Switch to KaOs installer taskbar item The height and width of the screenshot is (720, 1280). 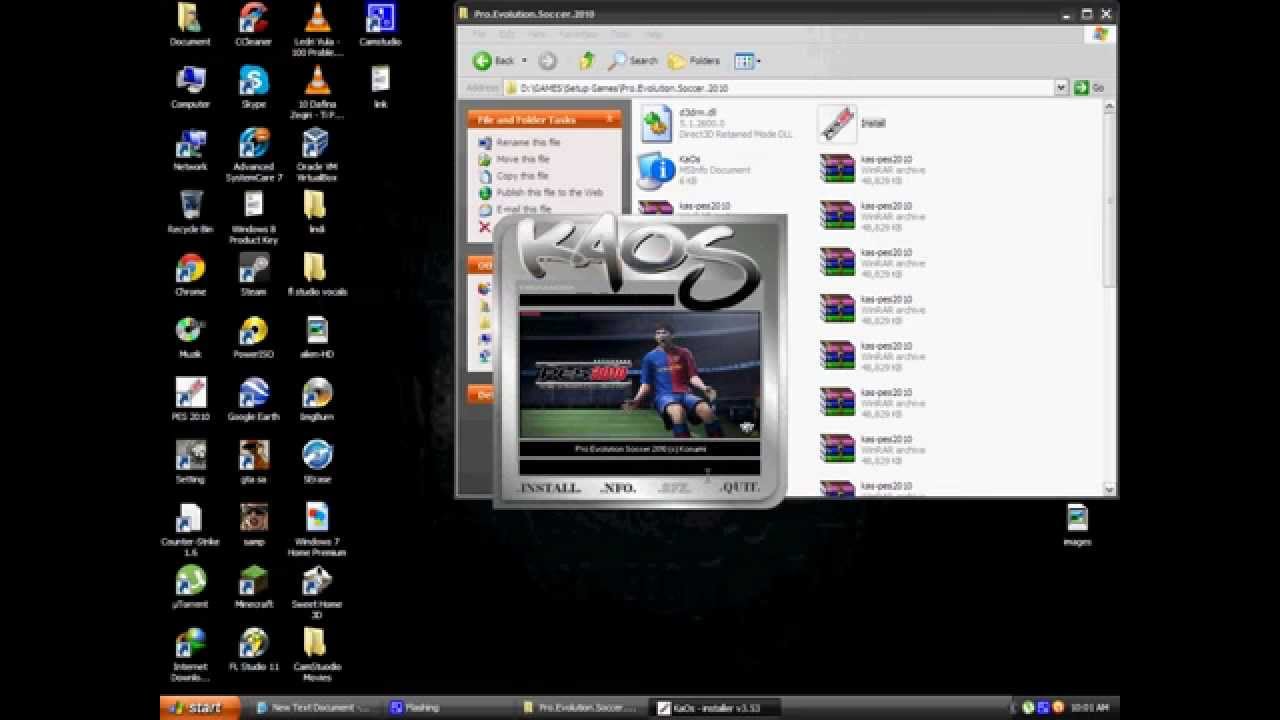[x=713, y=708]
